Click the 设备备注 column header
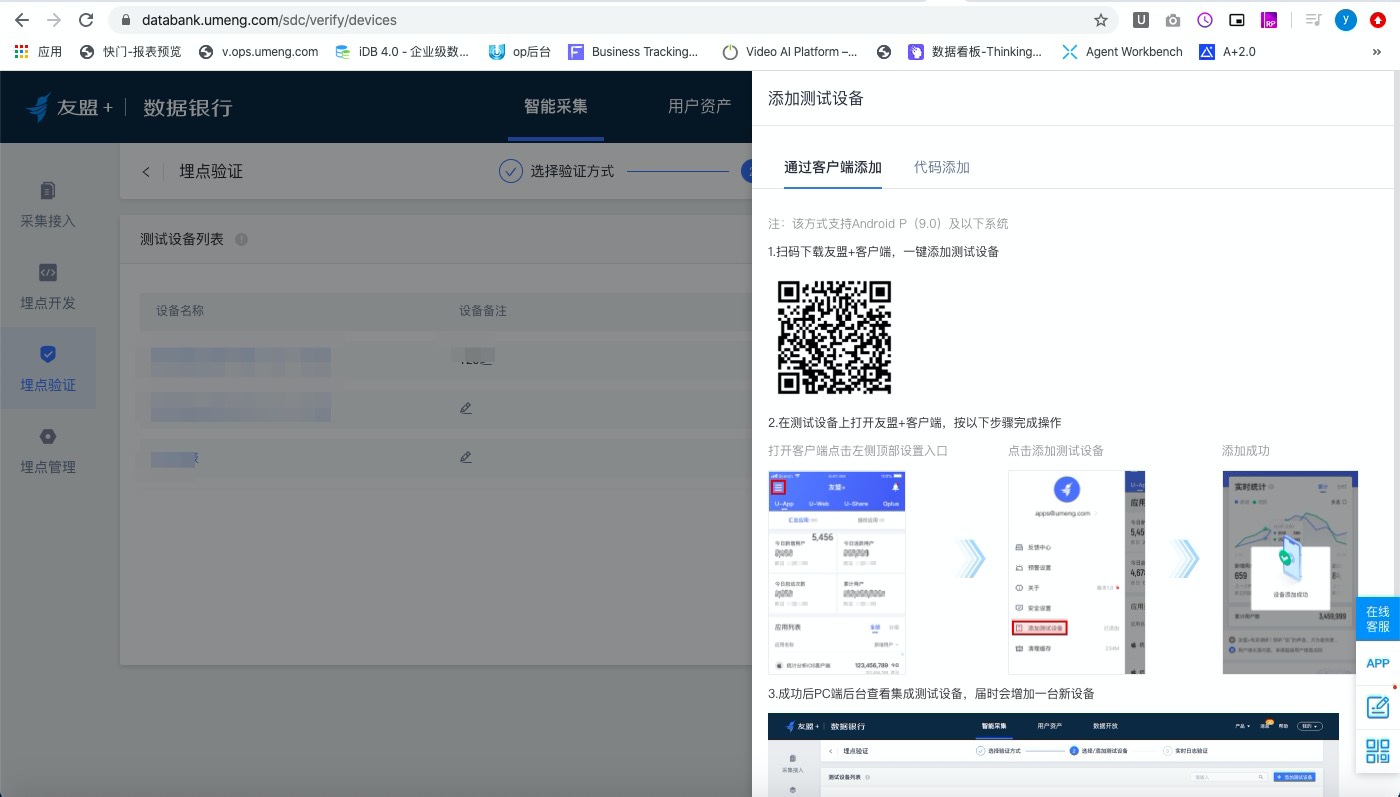The height and width of the screenshot is (797, 1400). 483,311
